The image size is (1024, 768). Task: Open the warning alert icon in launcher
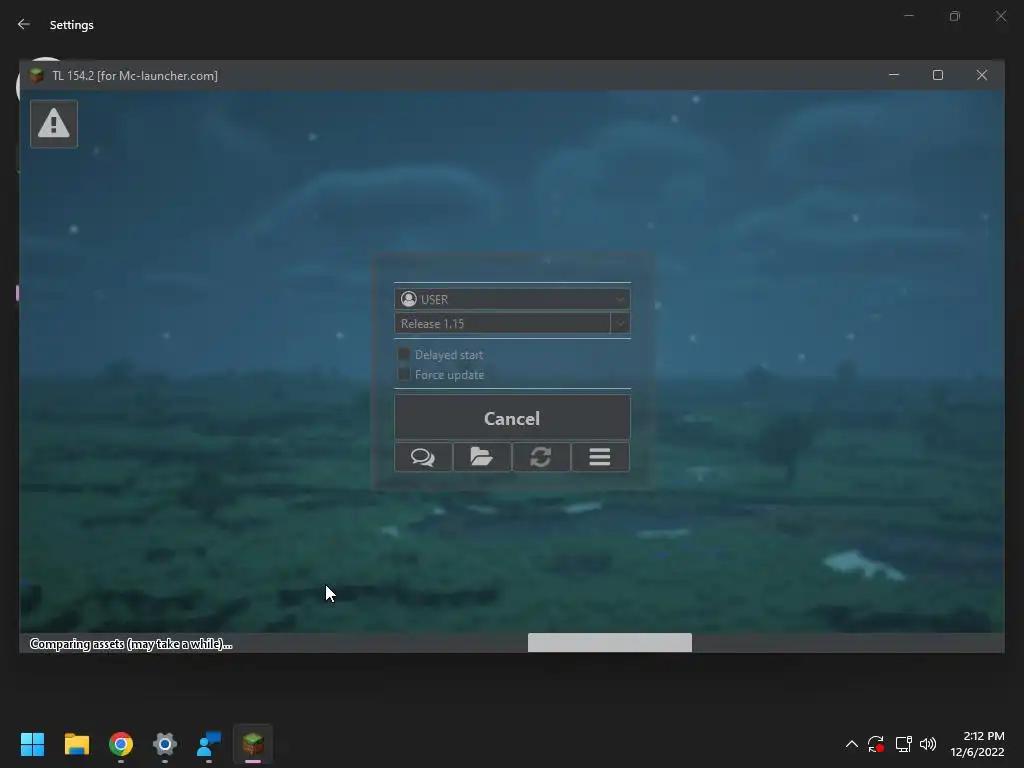[54, 123]
